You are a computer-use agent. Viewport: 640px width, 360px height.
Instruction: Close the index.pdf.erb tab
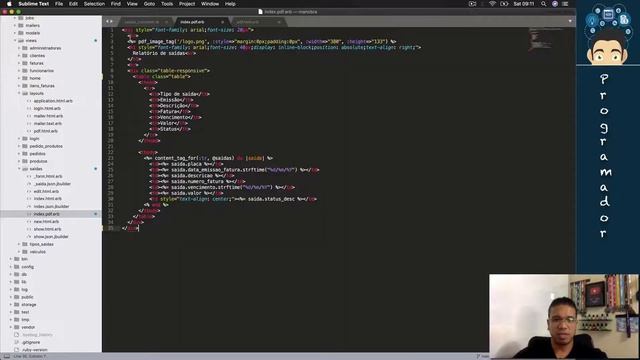click(222, 22)
